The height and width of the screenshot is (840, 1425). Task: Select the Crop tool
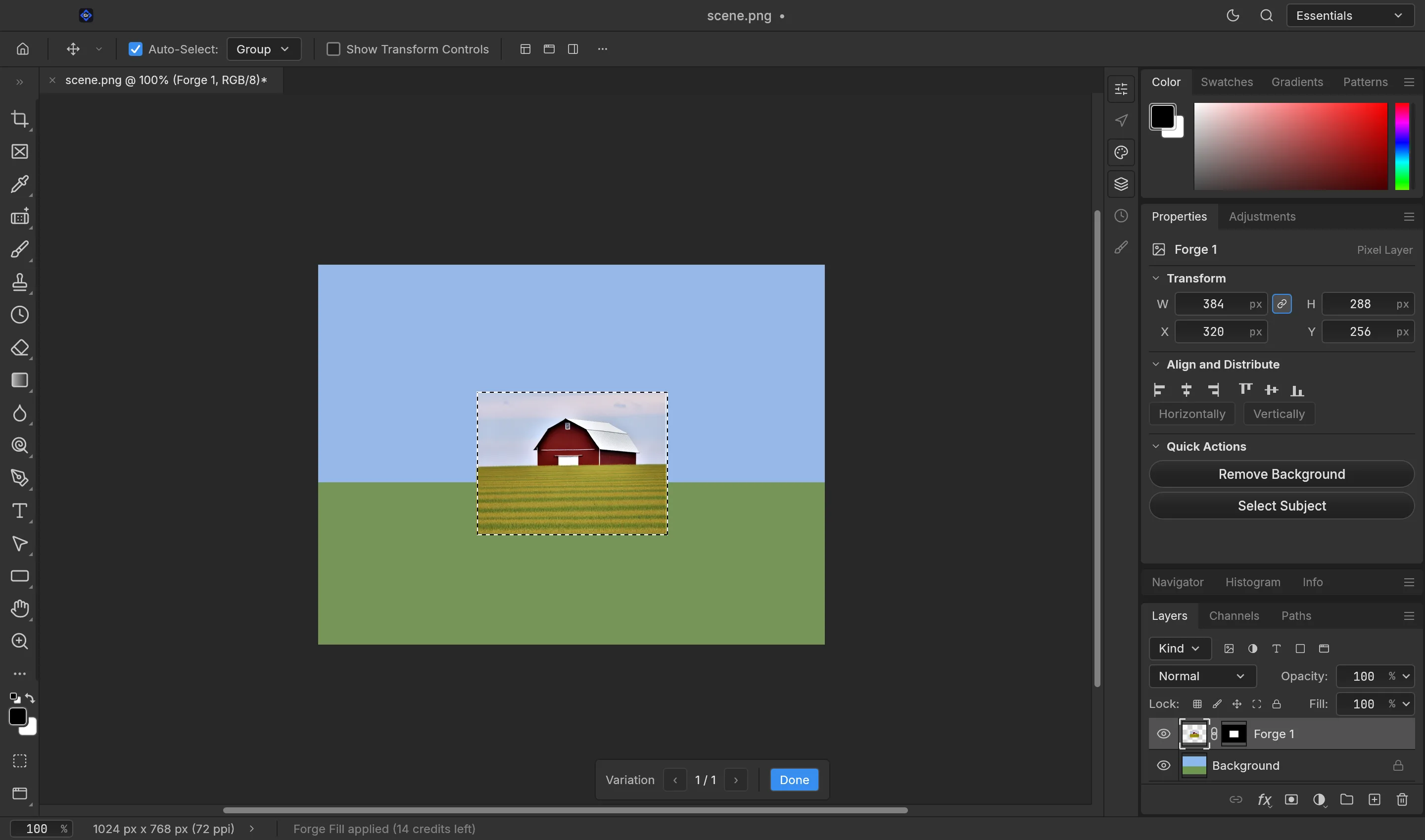pos(20,119)
